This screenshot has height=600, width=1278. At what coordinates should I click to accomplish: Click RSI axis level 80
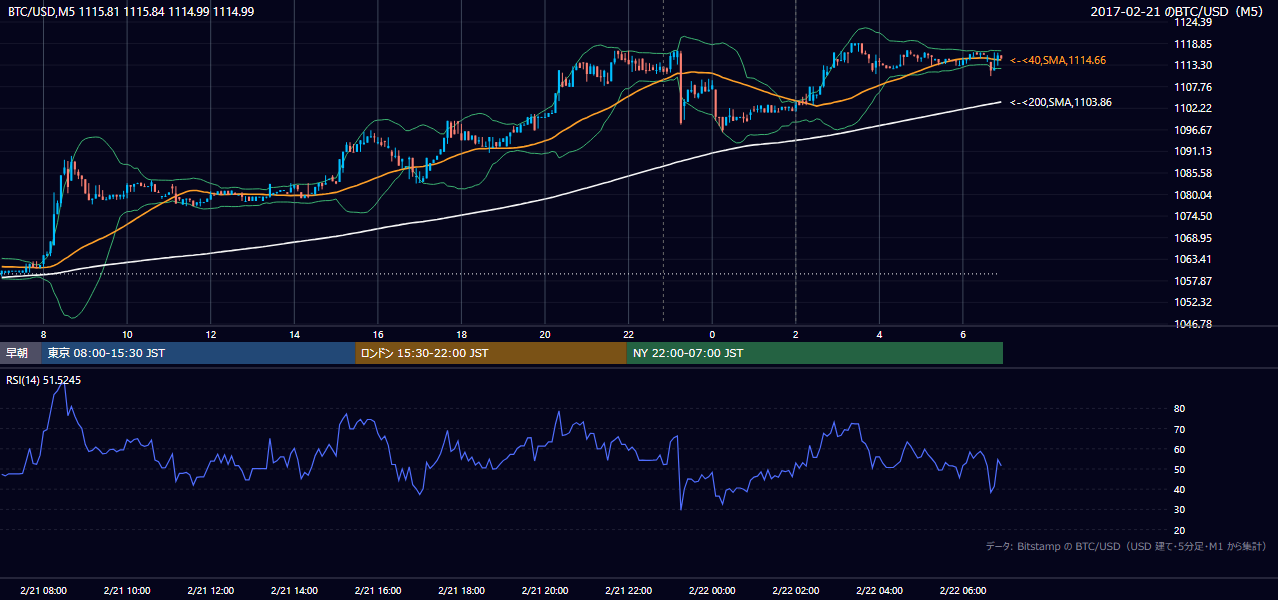click(1180, 409)
